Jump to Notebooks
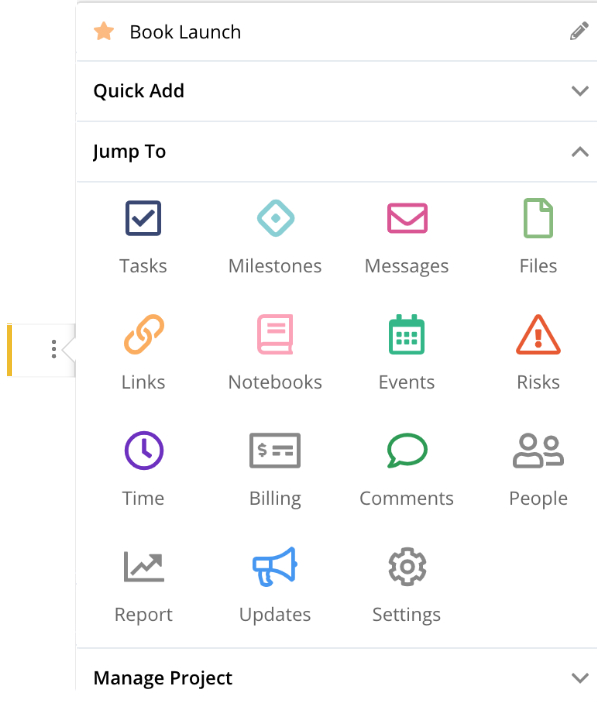 275,353
